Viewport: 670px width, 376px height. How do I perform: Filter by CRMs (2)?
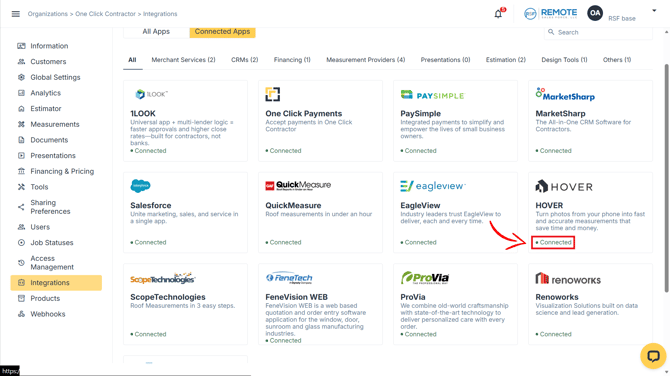244,60
